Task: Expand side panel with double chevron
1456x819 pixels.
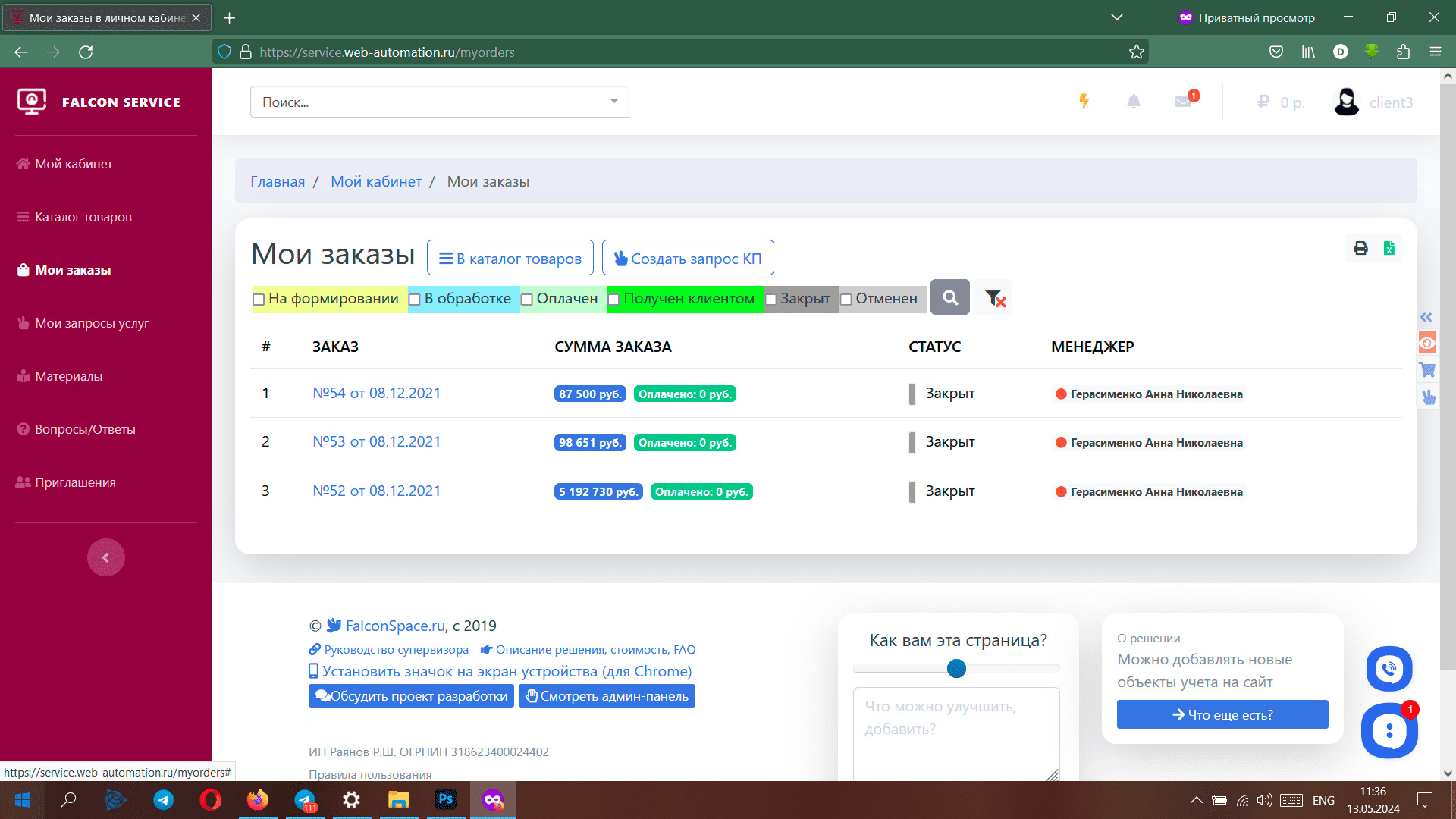Action: [x=1426, y=317]
